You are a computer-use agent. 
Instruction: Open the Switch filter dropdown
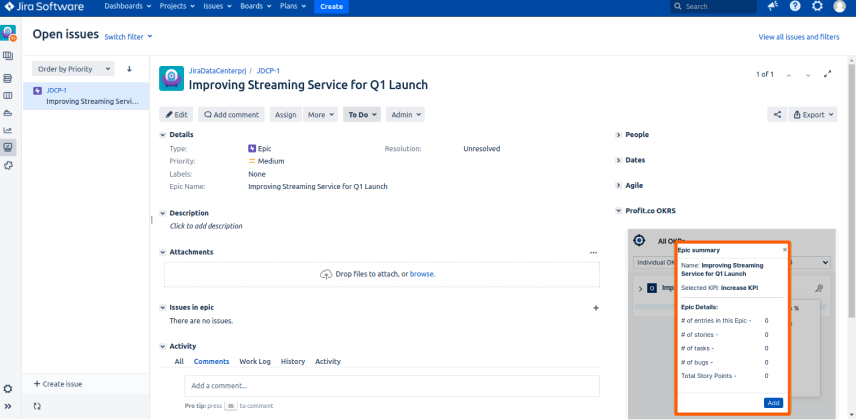tap(128, 37)
